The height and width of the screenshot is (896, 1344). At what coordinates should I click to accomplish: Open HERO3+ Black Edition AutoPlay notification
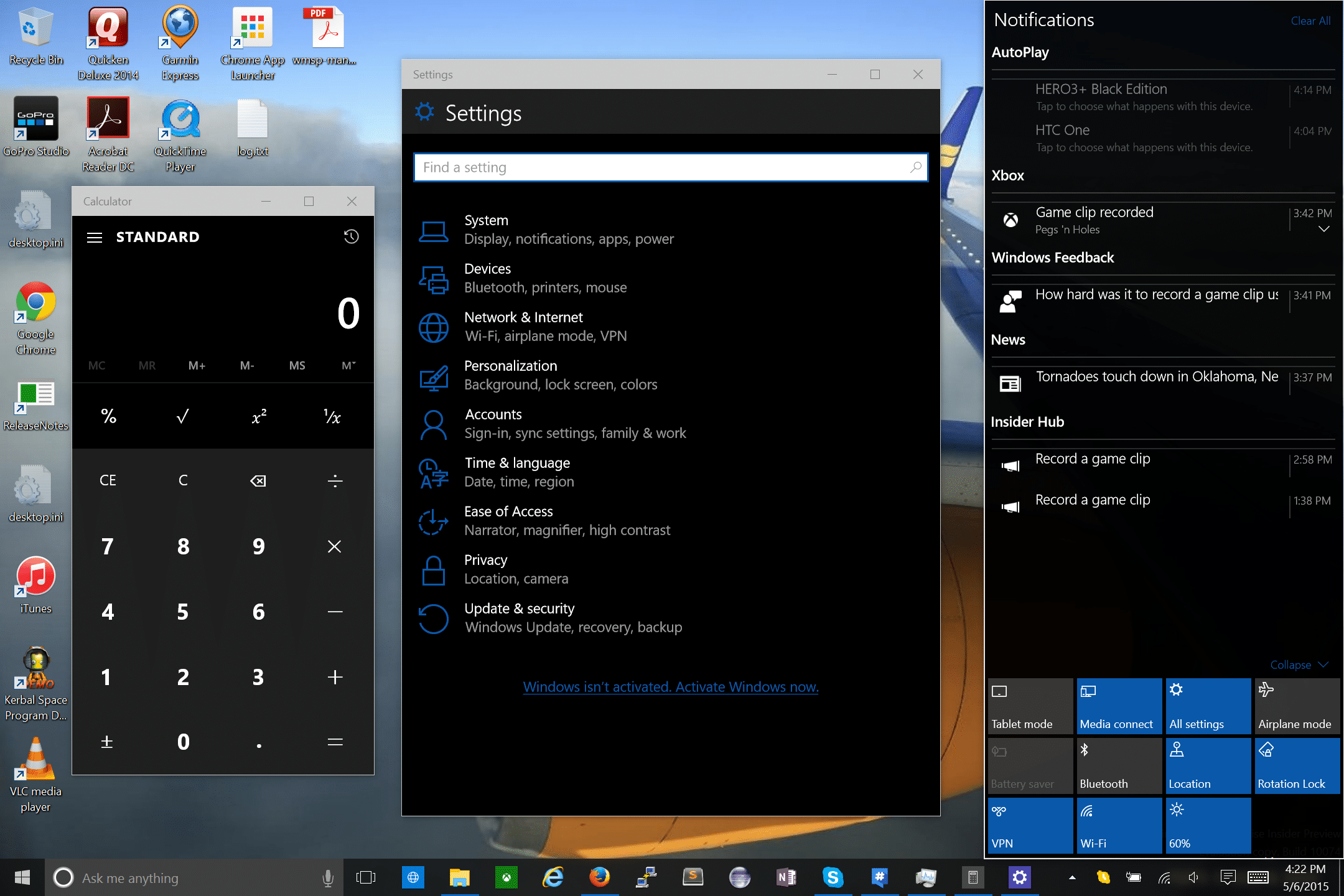pos(1162,97)
